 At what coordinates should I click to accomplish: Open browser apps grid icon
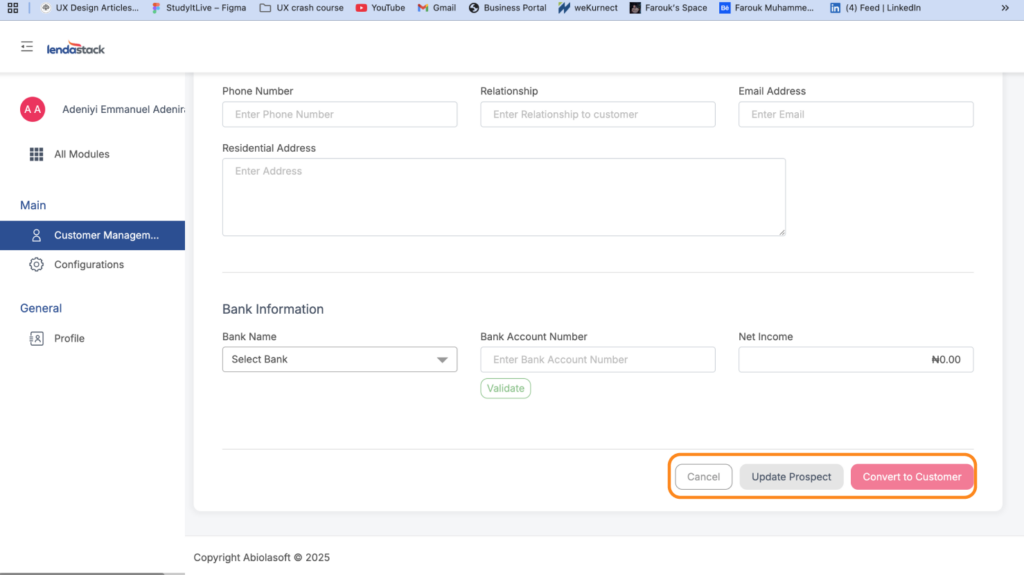(x=13, y=8)
